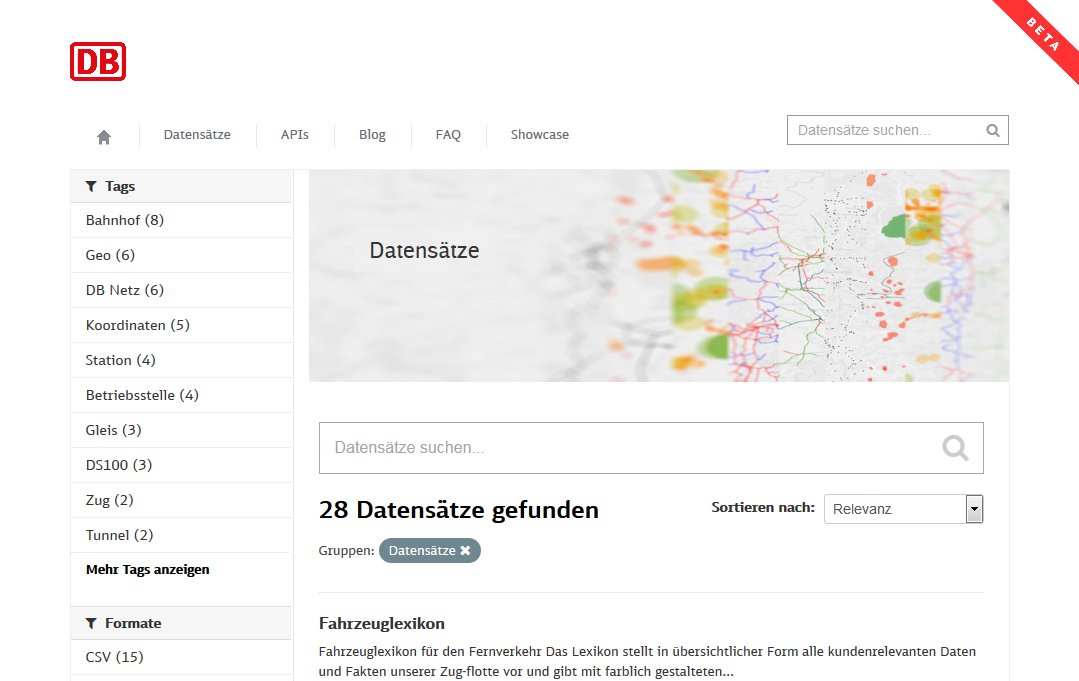The height and width of the screenshot is (681, 1079).
Task: Open the Blog page
Action: [x=372, y=135]
